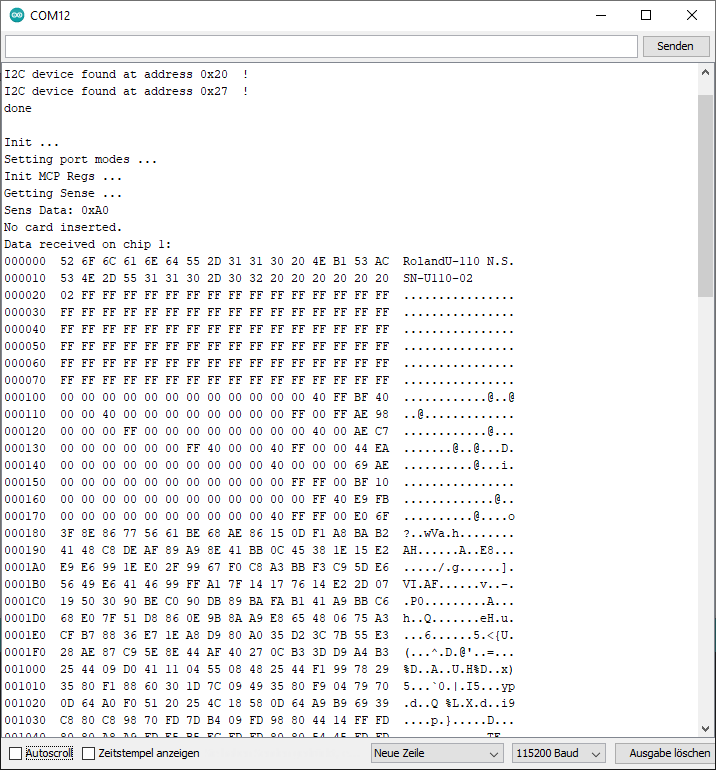Click 'Getting Sense ...' line
The image size is (716, 770).
tap(63, 193)
